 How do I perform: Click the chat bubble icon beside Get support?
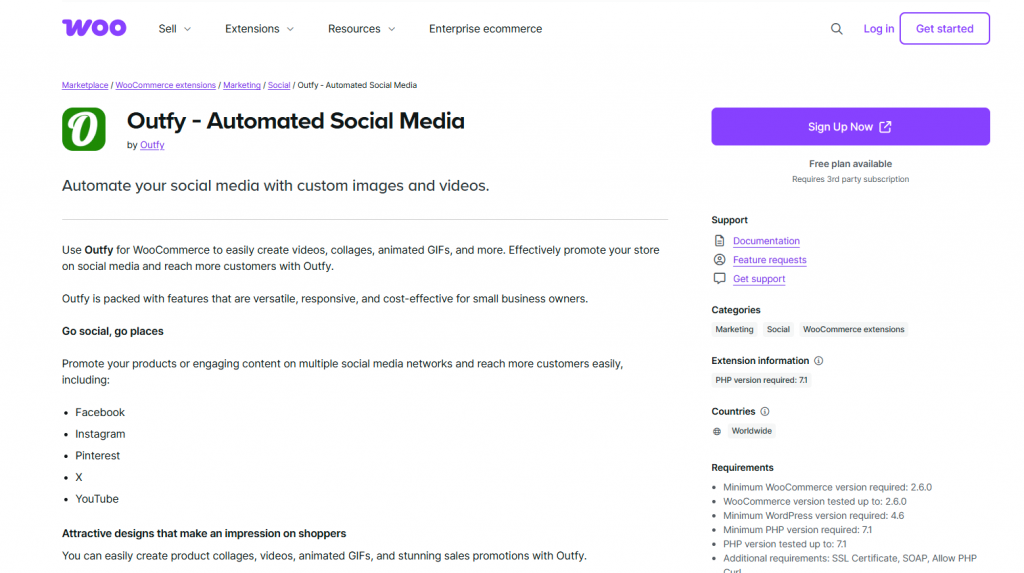(719, 278)
